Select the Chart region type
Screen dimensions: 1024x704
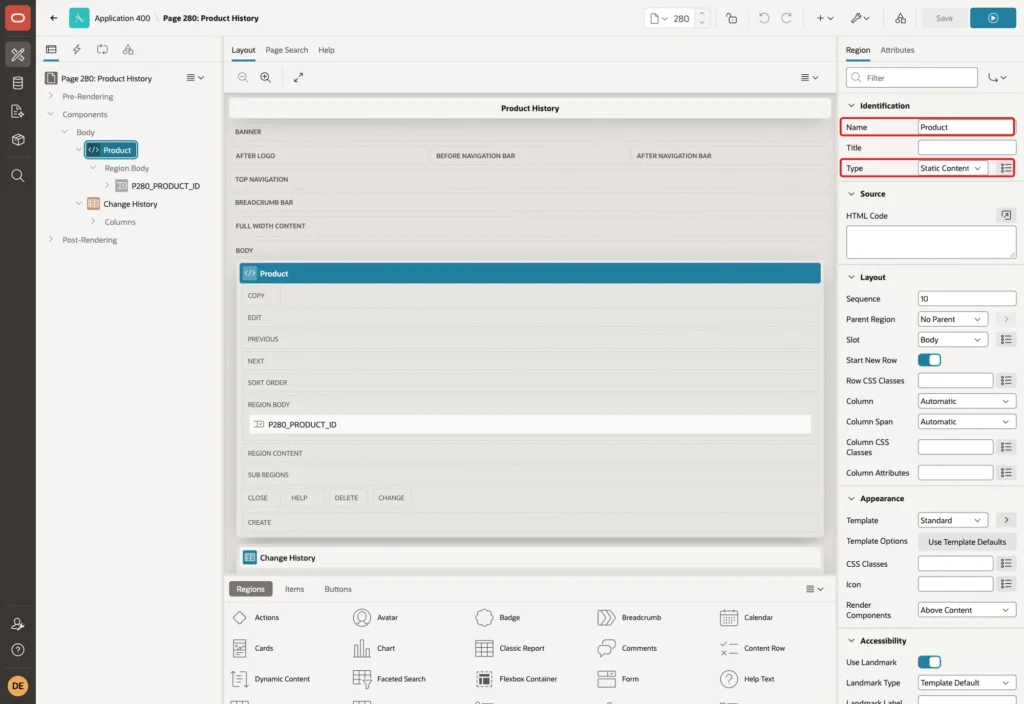[x=374, y=648]
